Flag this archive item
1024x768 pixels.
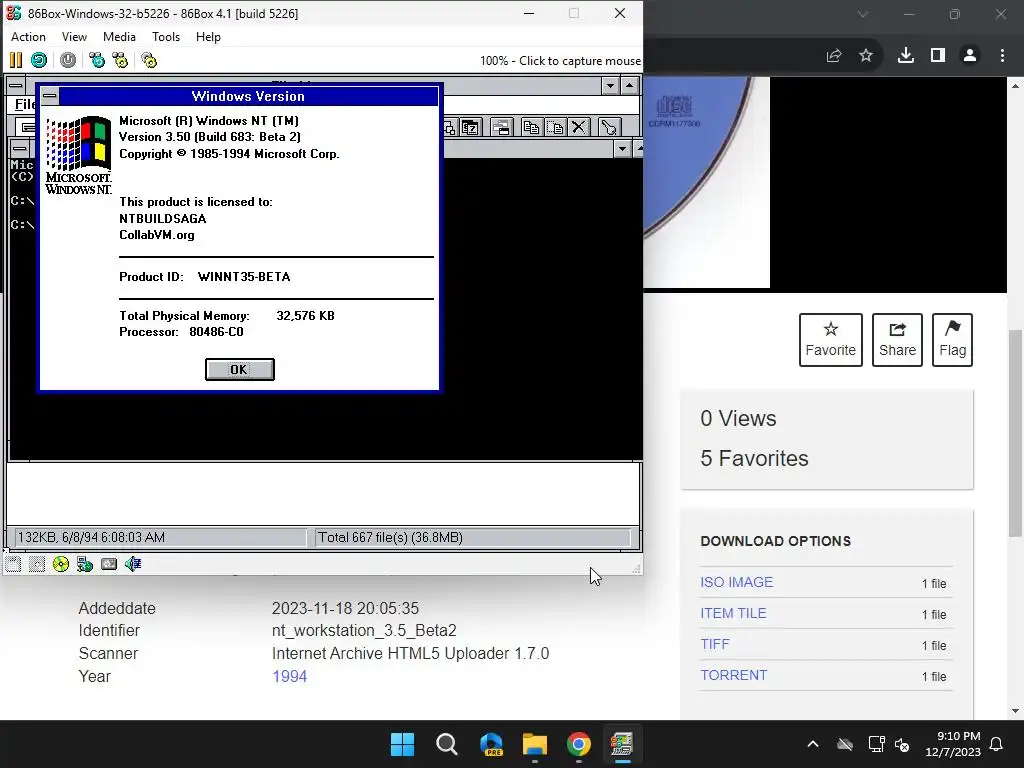click(952, 340)
